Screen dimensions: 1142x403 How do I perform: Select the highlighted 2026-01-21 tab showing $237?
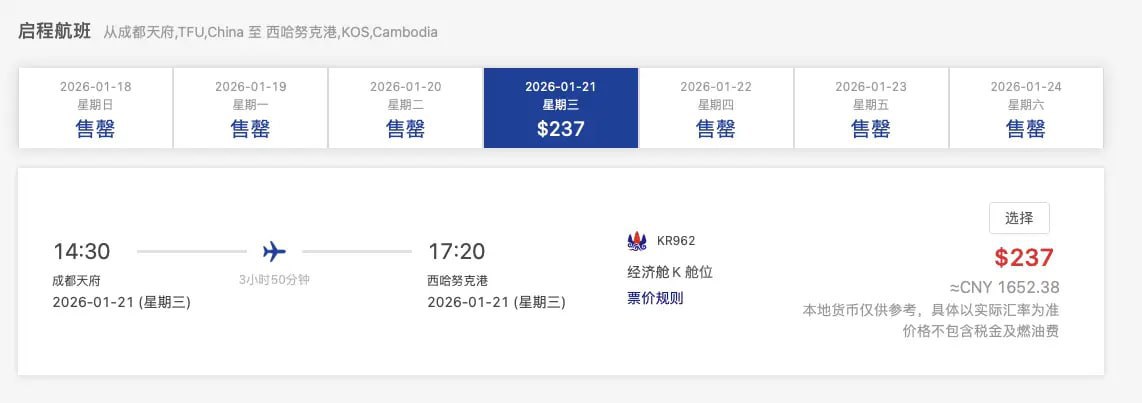(x=561, y=108)
